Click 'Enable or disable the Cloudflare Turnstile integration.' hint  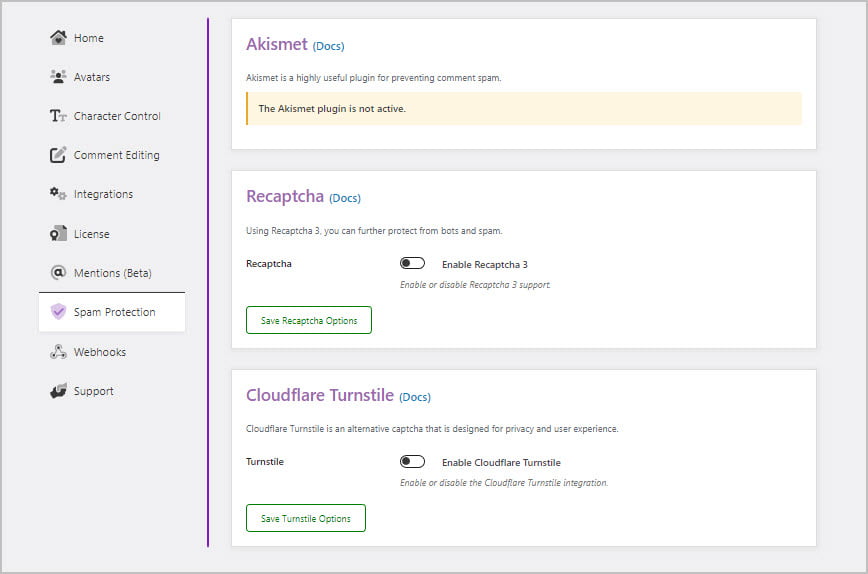coord(504,483)
